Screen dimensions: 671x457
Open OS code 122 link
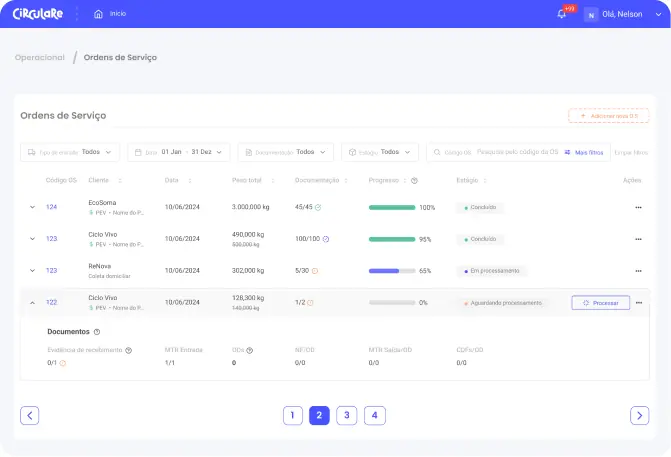tap(51, 303)
